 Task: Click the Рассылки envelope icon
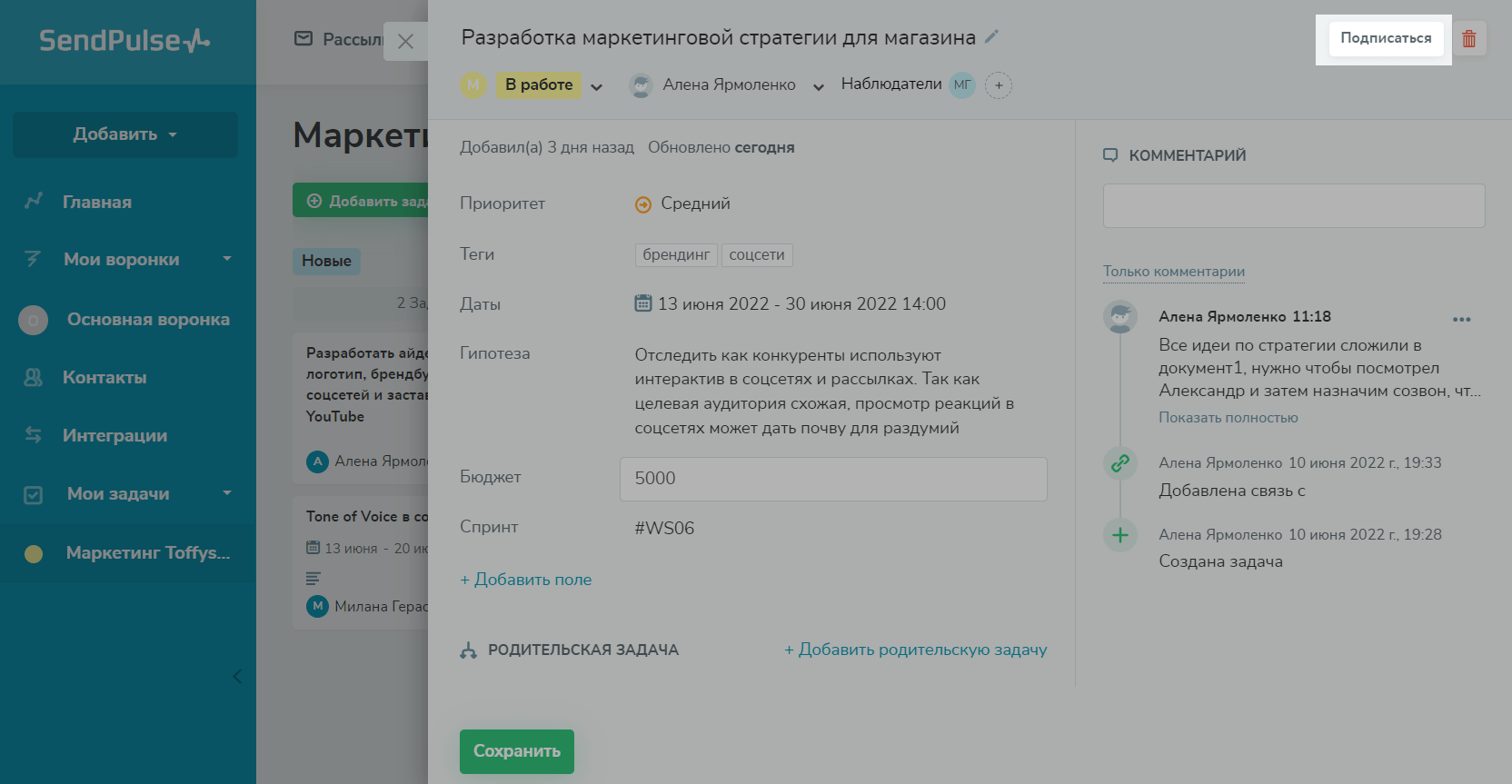[303, 38]
